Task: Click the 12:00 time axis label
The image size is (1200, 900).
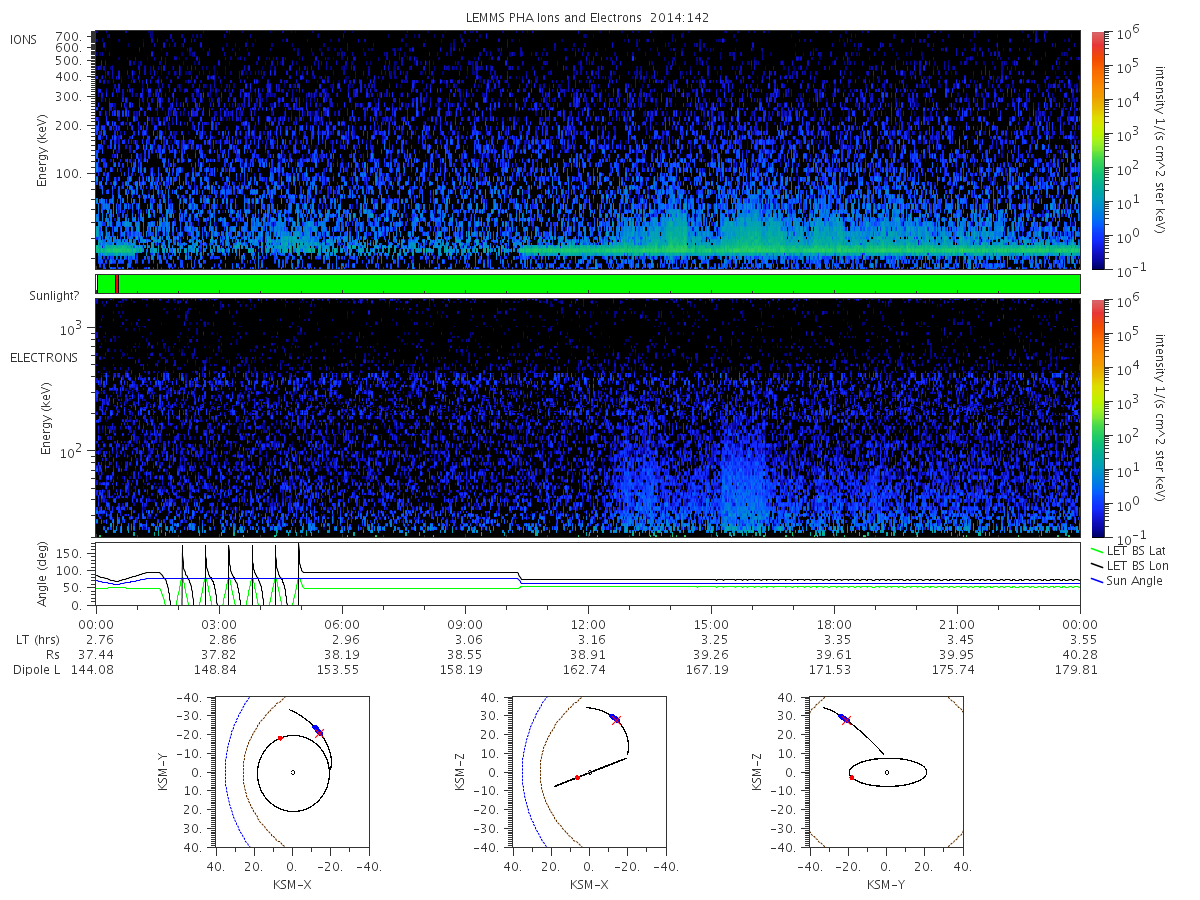Action: point(588,623)
